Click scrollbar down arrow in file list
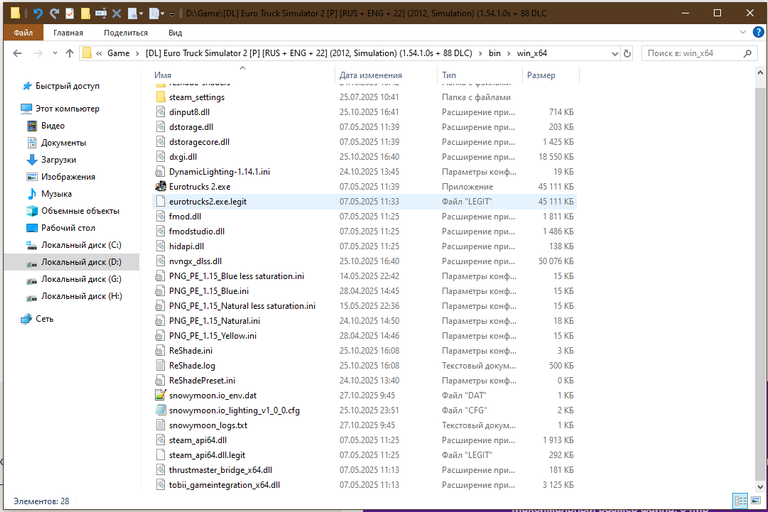 pyautogui.click(x=760, y=487)
